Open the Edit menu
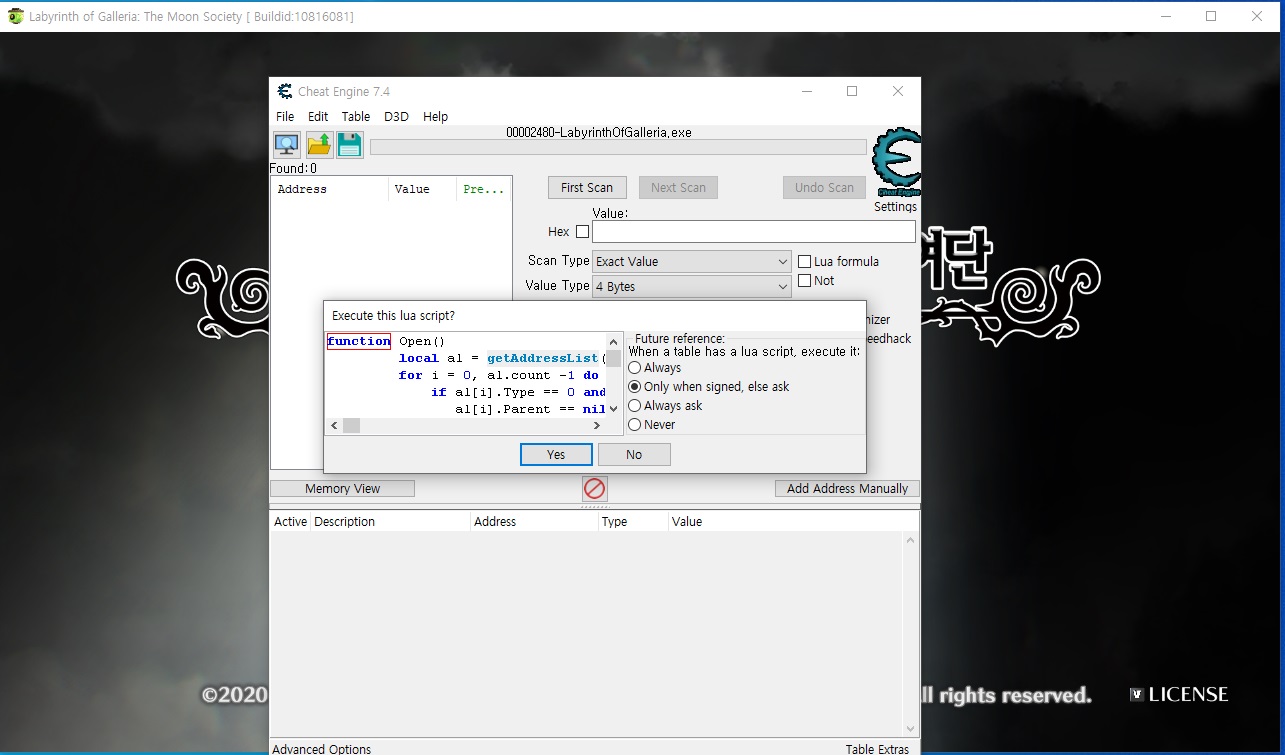1285x755 pixels. [318, 116]
